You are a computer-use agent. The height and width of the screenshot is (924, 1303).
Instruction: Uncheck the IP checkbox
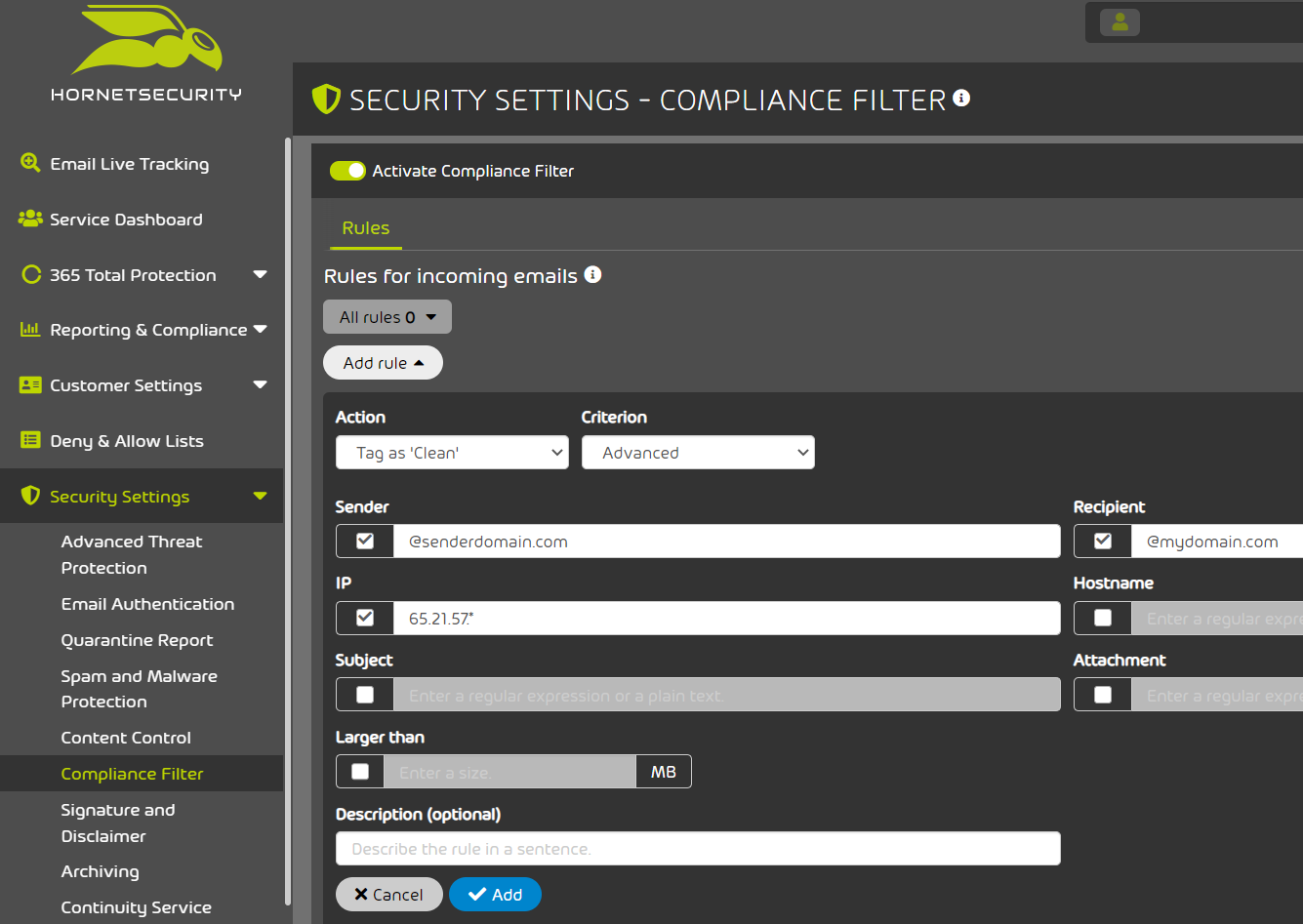click(x=365, y=618)
